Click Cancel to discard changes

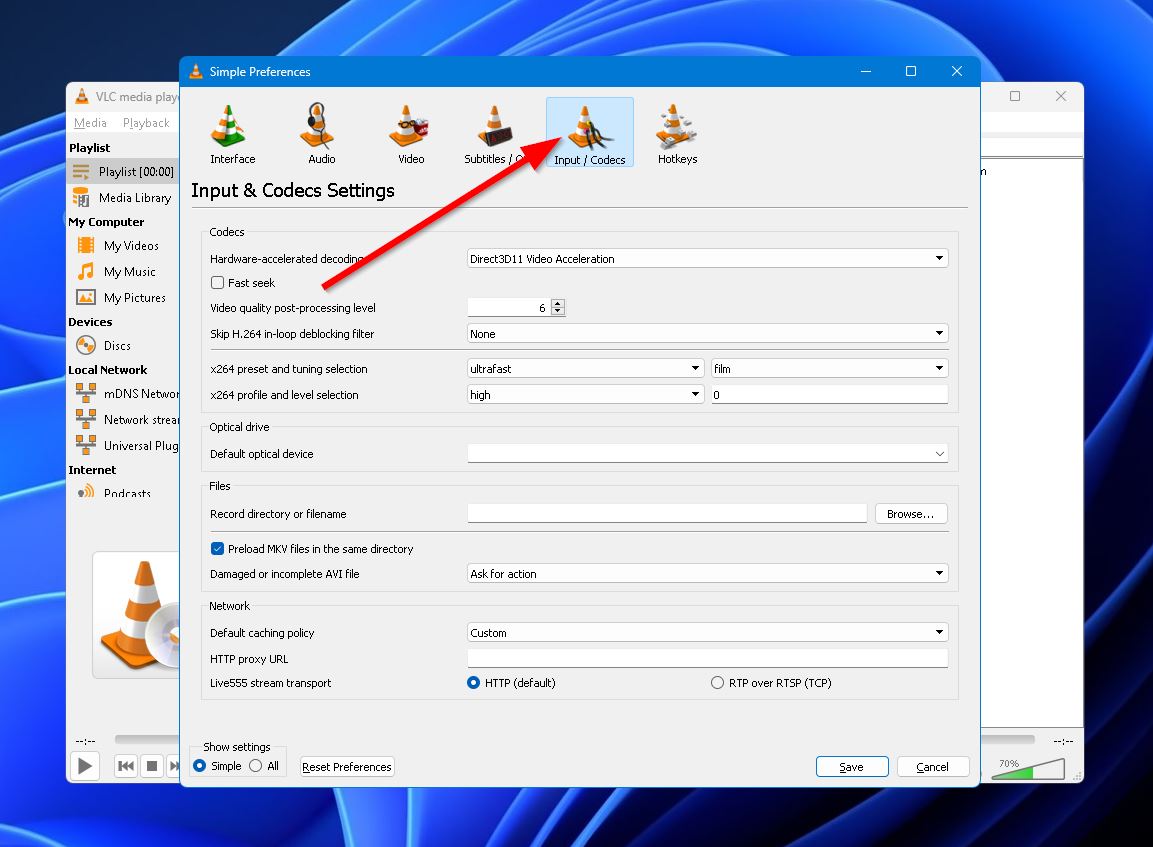pyautogui.click(x=932, y=767)
